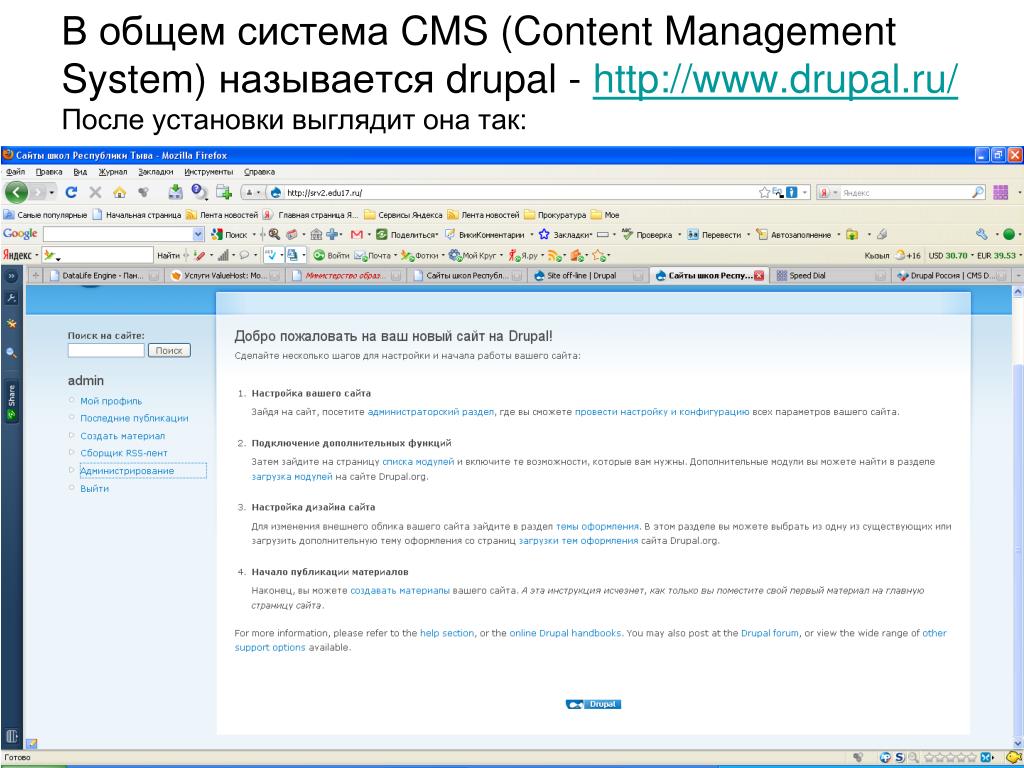Screen dimensions: 1024x768
Task: Open Google toolbar wrench settings icon
Action: [x=982, y=234]
